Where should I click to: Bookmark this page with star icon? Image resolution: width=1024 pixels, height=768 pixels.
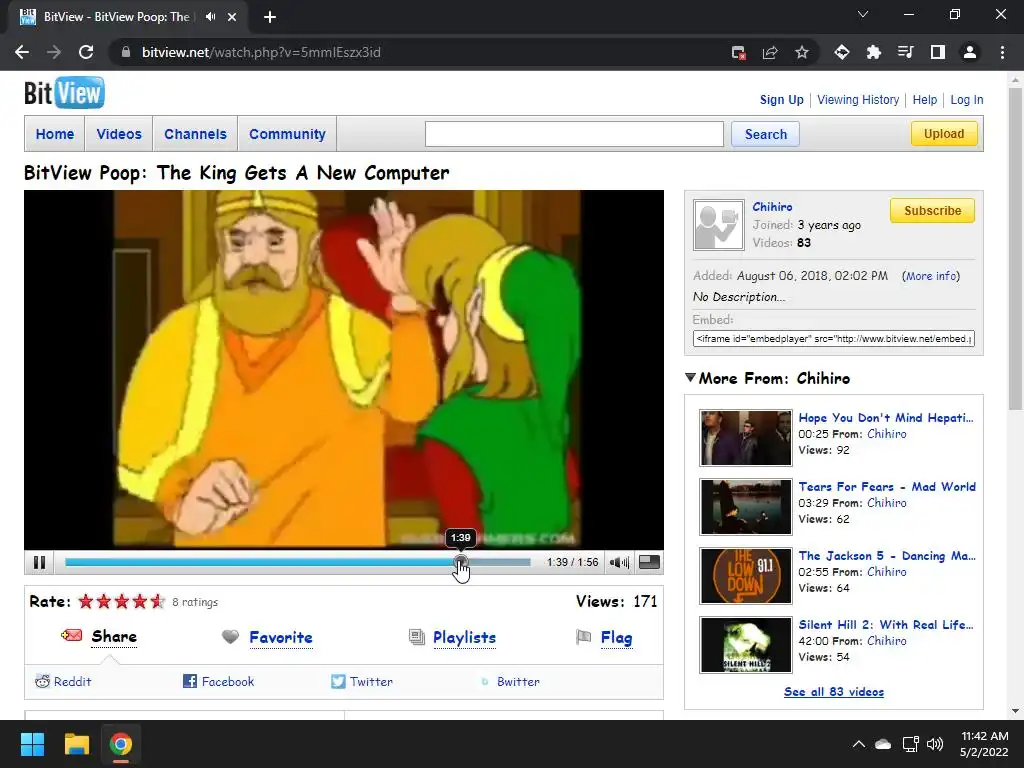(x=801, y=52)
